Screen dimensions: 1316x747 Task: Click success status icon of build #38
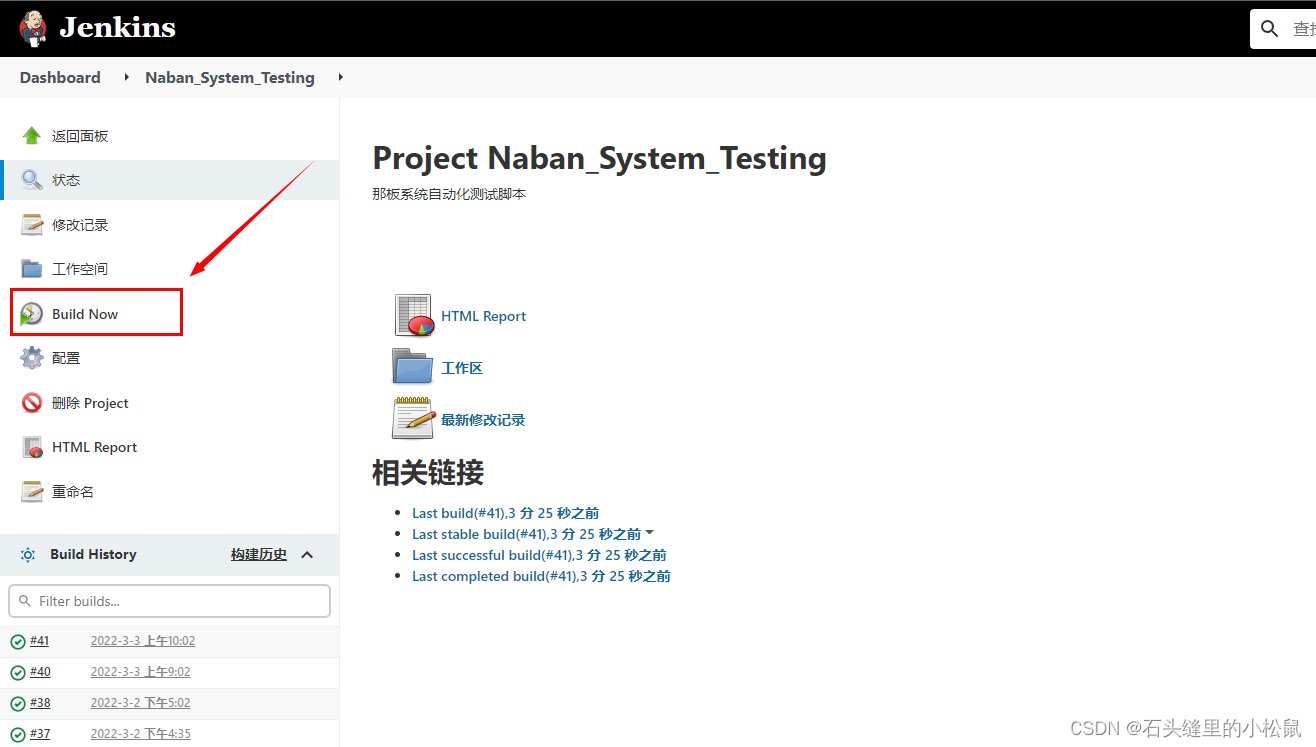coord(18,704)
